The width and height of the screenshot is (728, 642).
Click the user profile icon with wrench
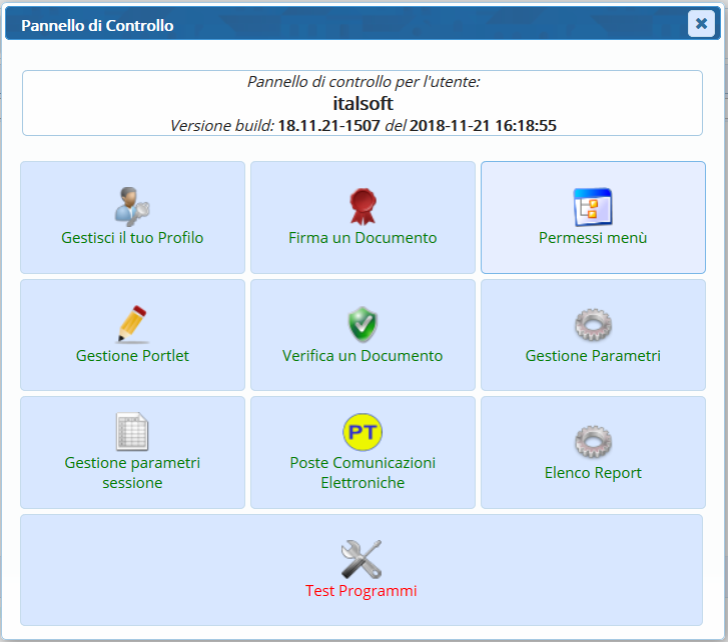(132, 206)
